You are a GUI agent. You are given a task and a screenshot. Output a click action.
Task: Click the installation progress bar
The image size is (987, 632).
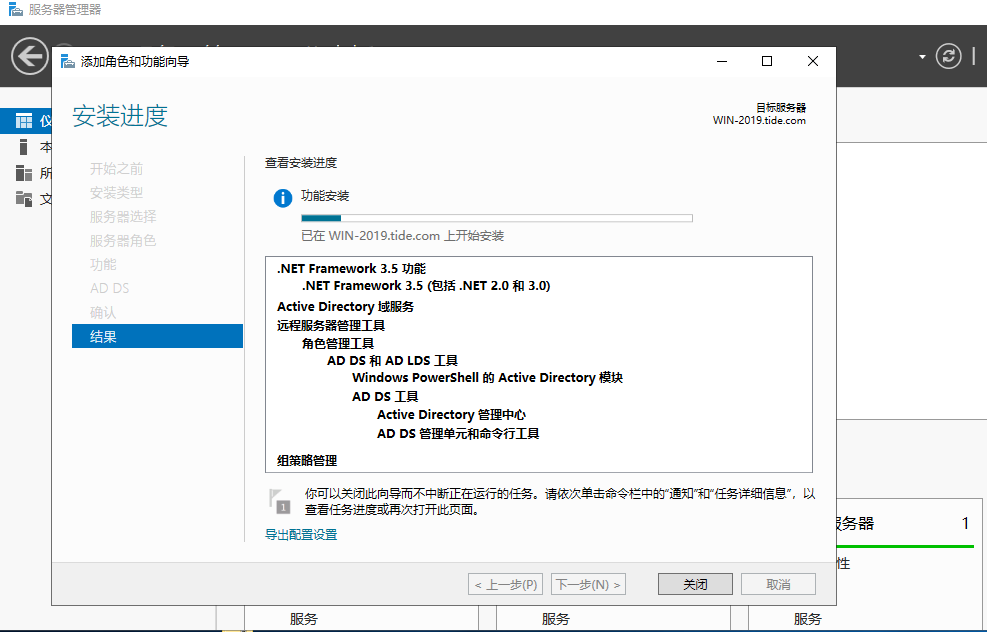[x=497, y=218]
